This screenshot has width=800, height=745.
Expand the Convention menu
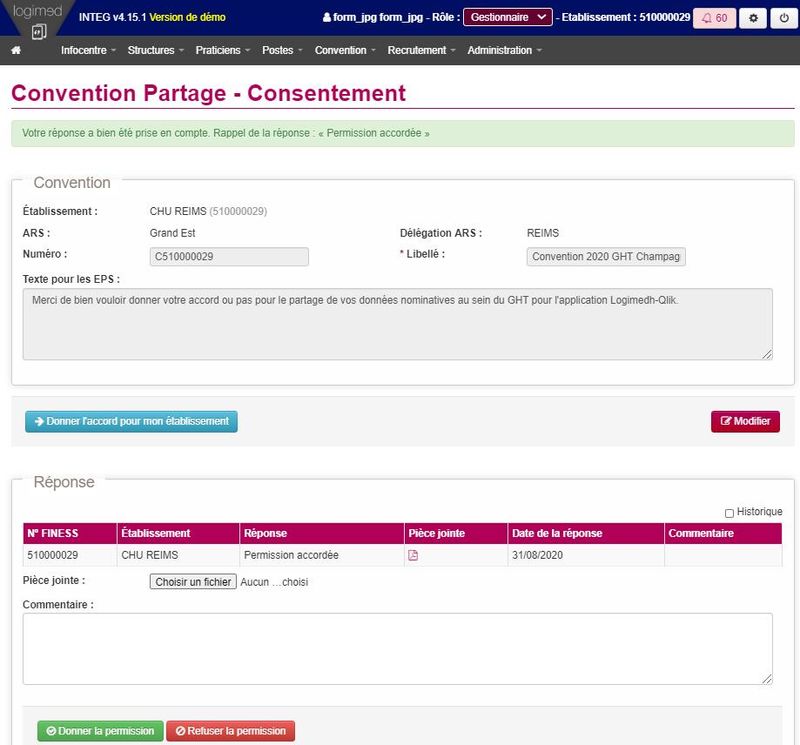[345, 50]
